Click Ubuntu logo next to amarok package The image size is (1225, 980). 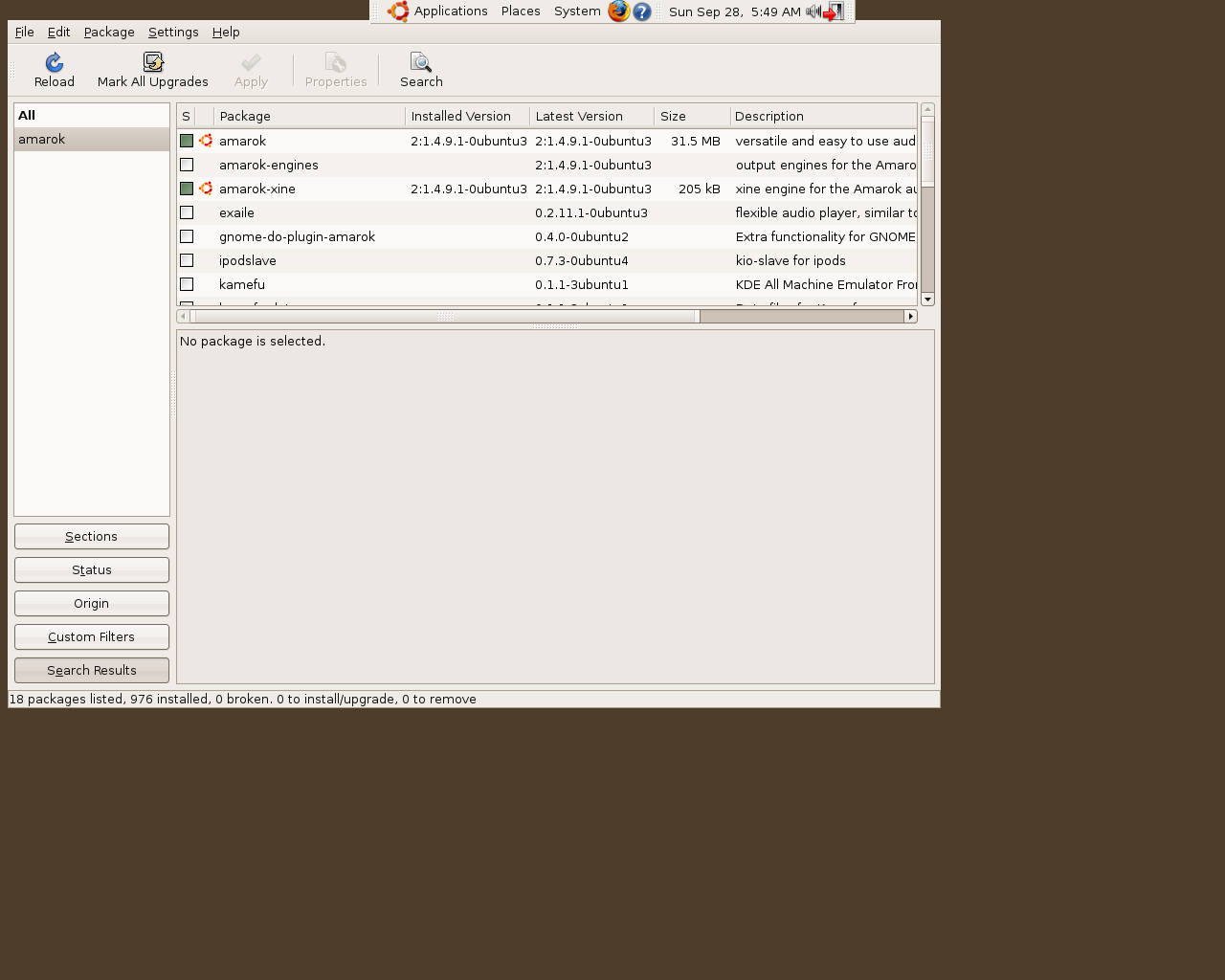[206, 141]
